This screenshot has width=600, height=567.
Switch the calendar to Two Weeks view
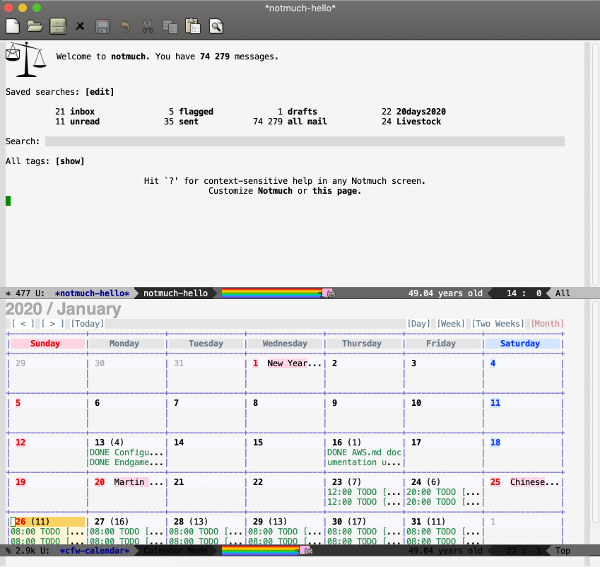point(498,324)
